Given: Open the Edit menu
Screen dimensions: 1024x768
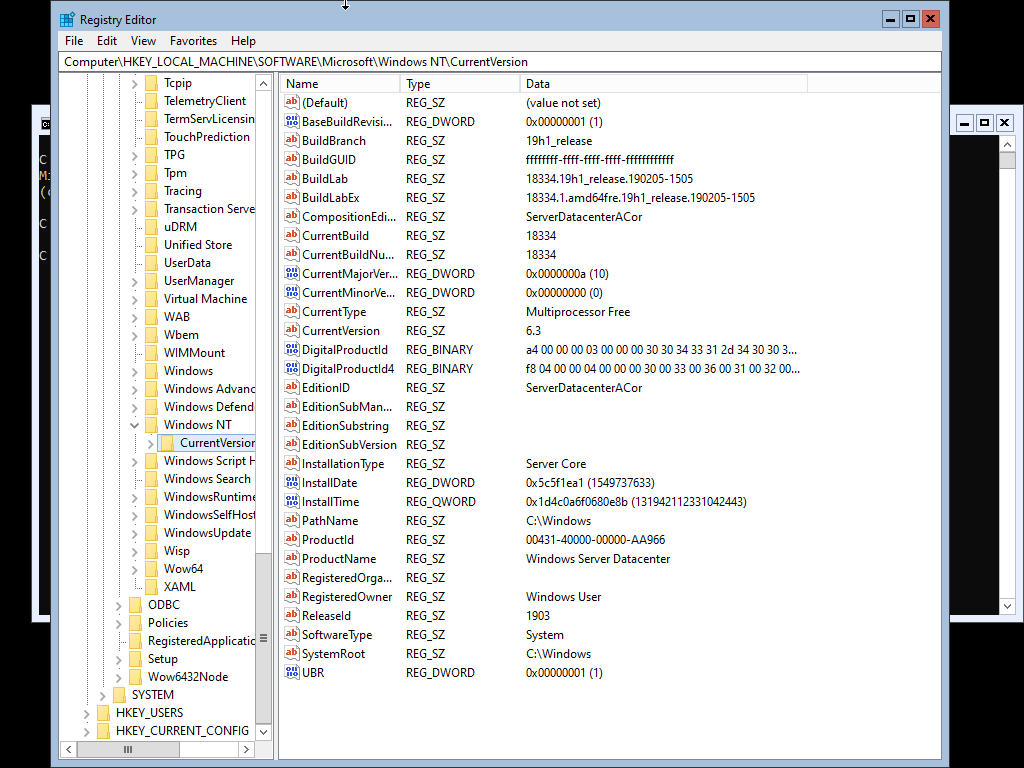Looking at the screenshot, I should click(x=106, y=40).
